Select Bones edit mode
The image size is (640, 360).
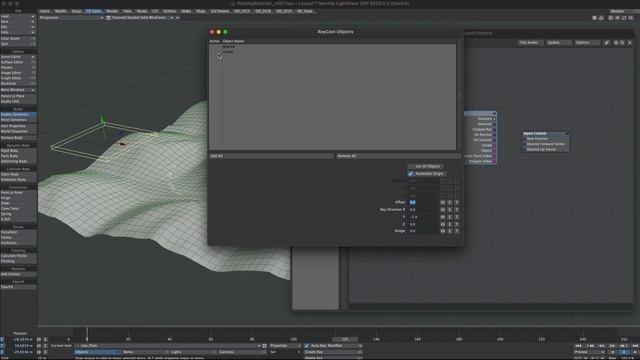click(x=146, y=352)
